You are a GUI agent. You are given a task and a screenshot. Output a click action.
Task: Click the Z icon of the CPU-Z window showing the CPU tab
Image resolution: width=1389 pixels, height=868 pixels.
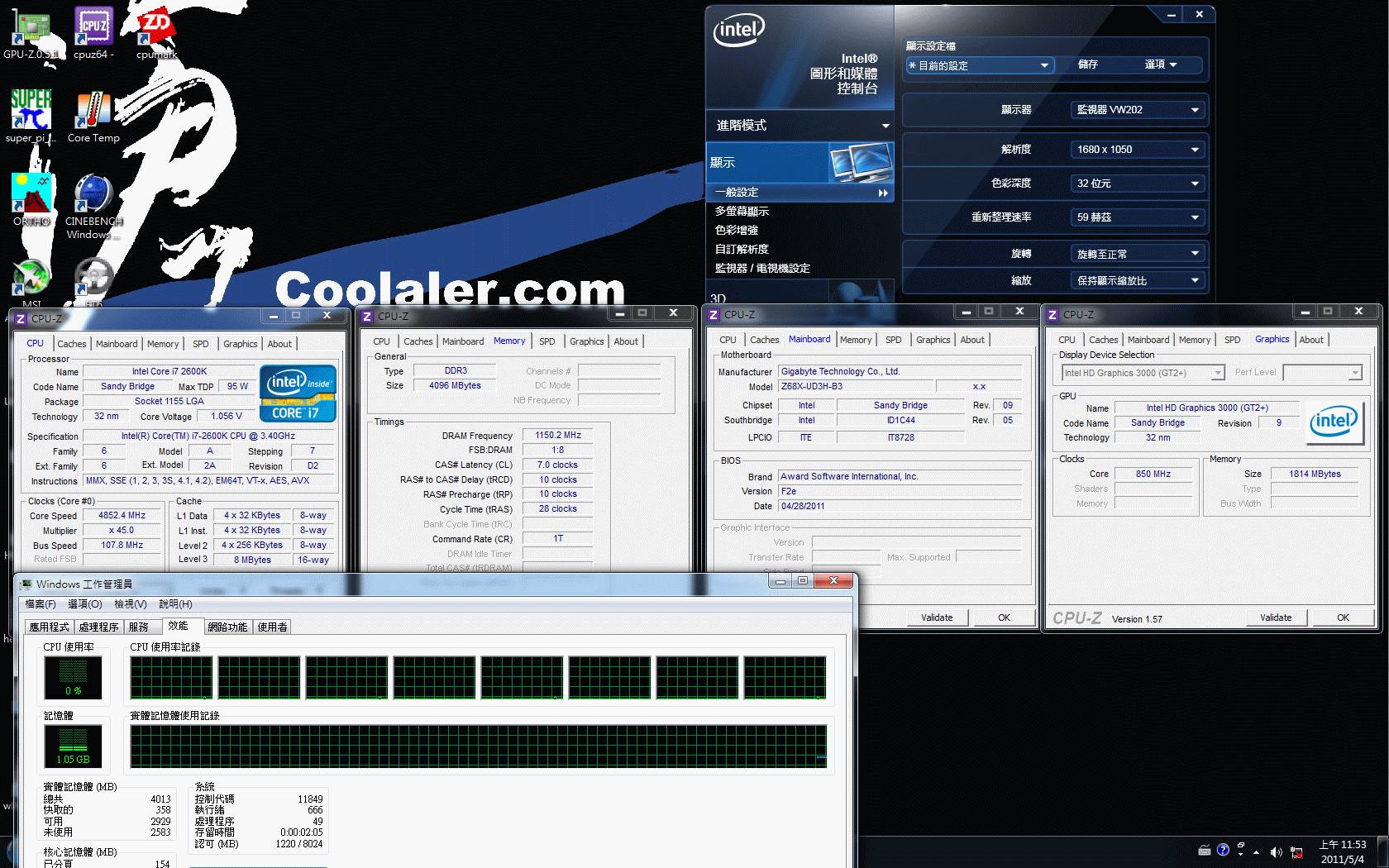(21, 318)
